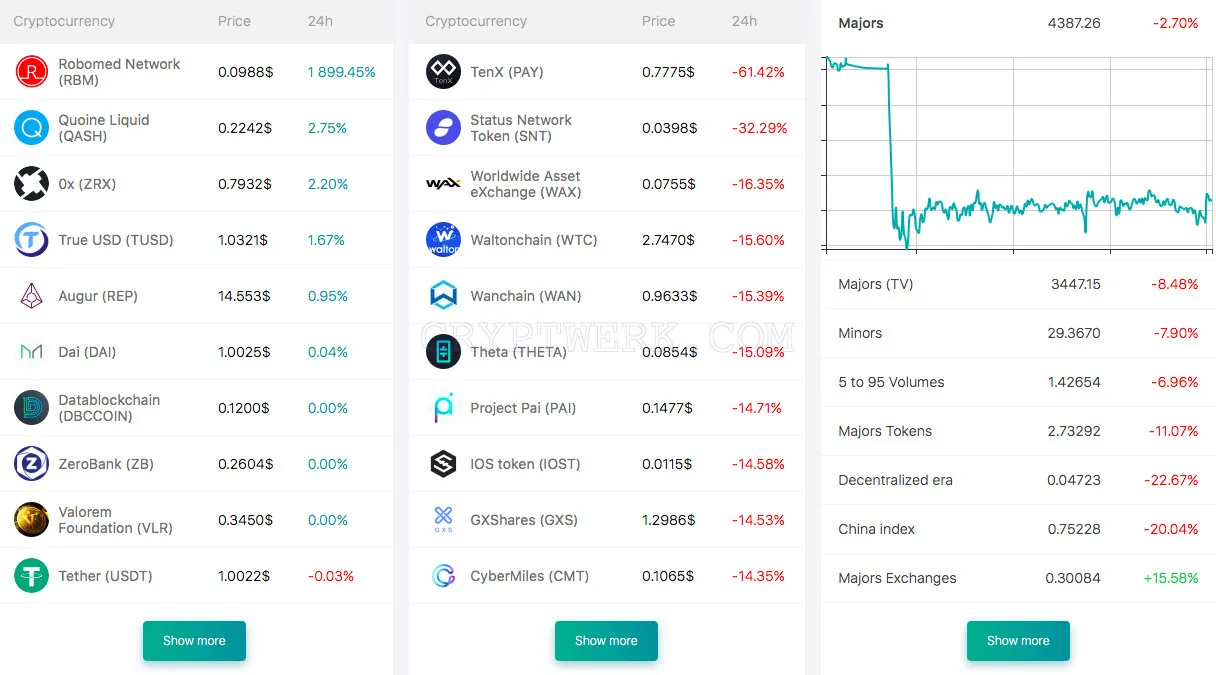Viewport: 1216px width, 675px height.
Task: Show more in the indices panel
Action: coord(1018,641)
